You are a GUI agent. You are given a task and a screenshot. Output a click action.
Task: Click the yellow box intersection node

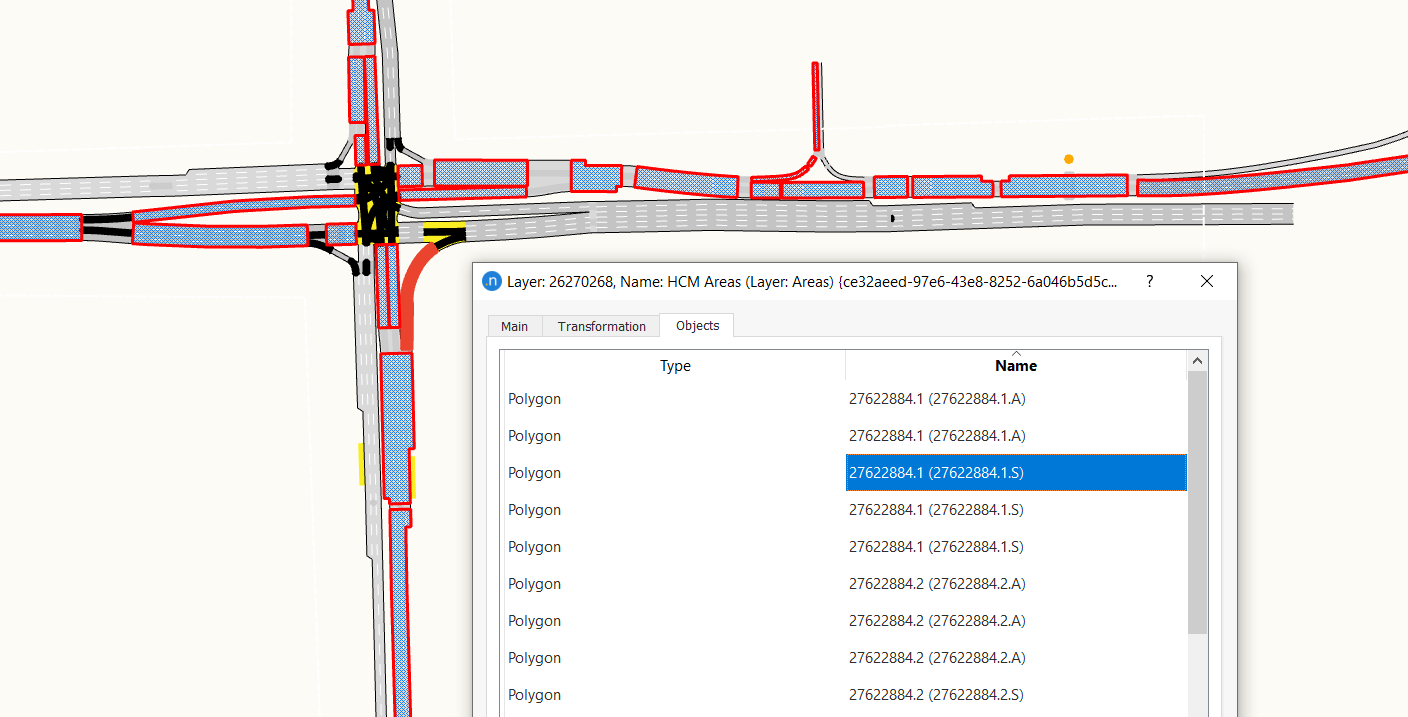click(377, 205)
